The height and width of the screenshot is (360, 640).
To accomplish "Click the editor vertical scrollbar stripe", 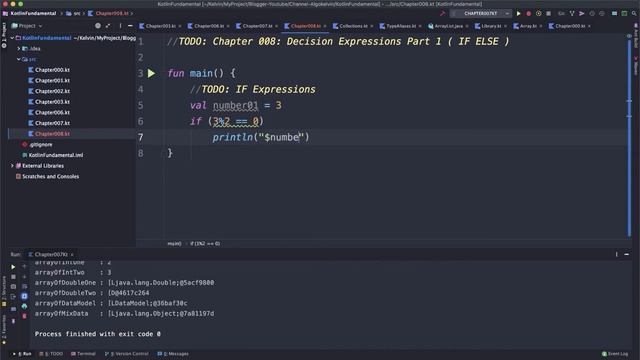I will click(x=629, y=137).
